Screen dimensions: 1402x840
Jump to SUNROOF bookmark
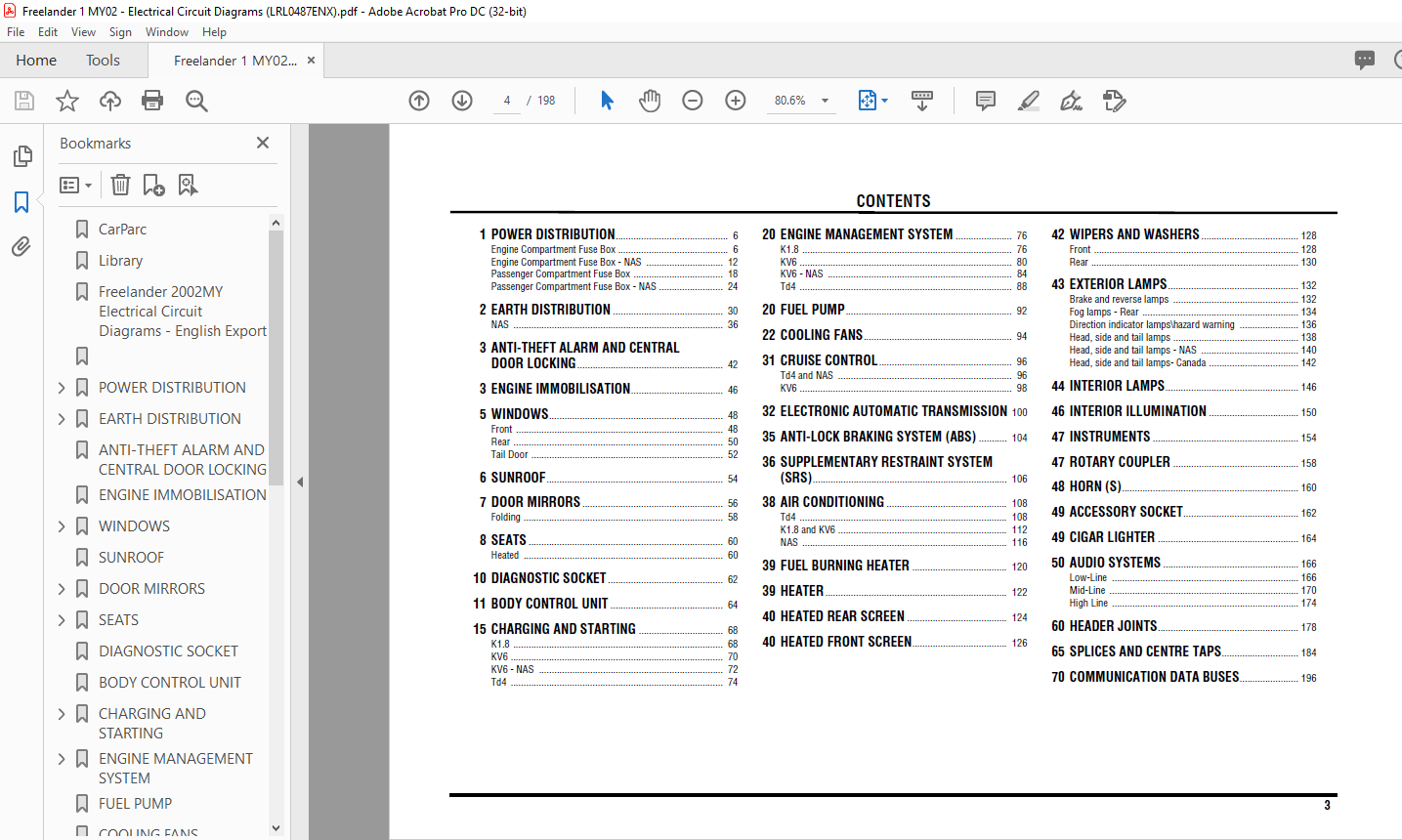[131, 558]
